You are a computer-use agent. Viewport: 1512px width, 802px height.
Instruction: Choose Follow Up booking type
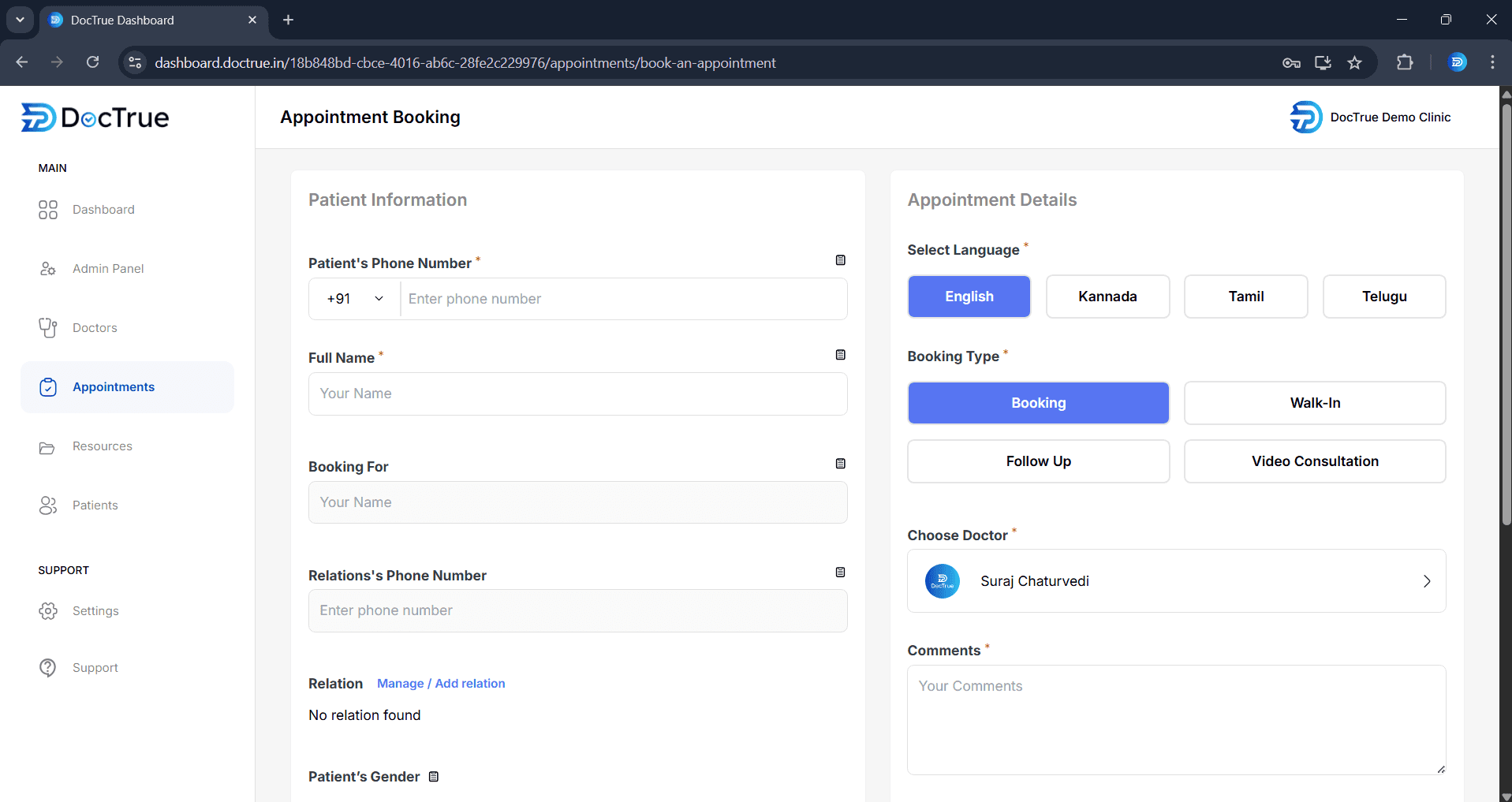[1039, 461]
